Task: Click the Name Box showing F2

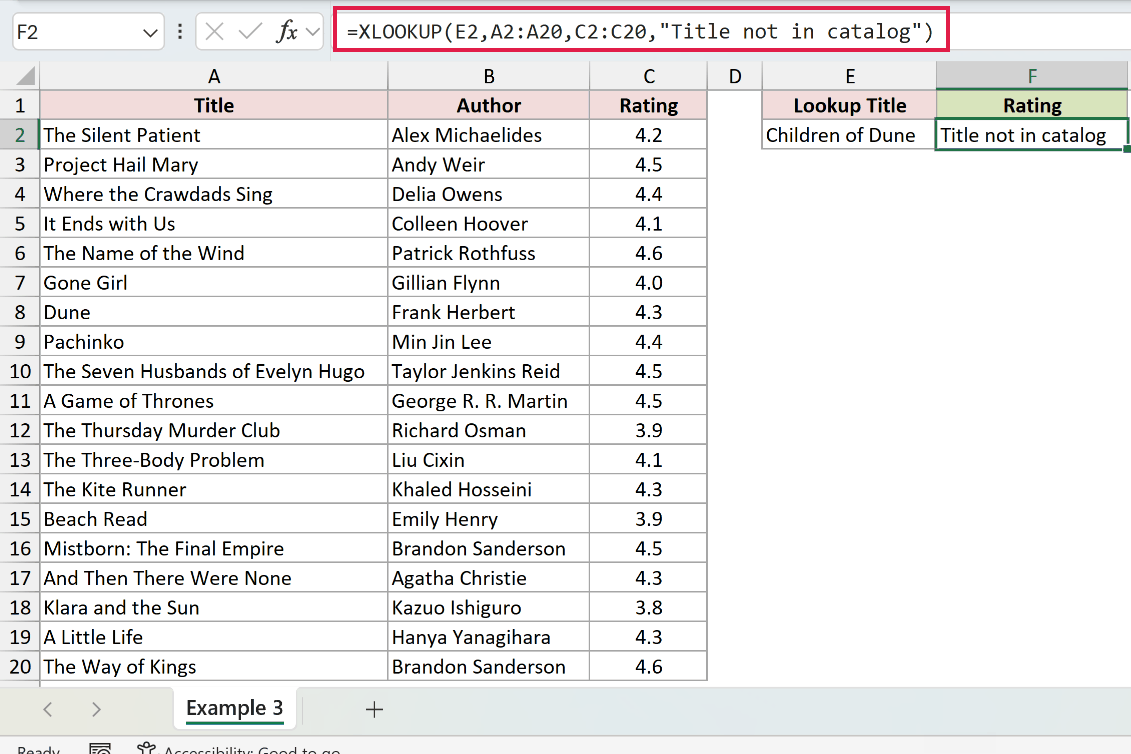Action: coord(76,32)
